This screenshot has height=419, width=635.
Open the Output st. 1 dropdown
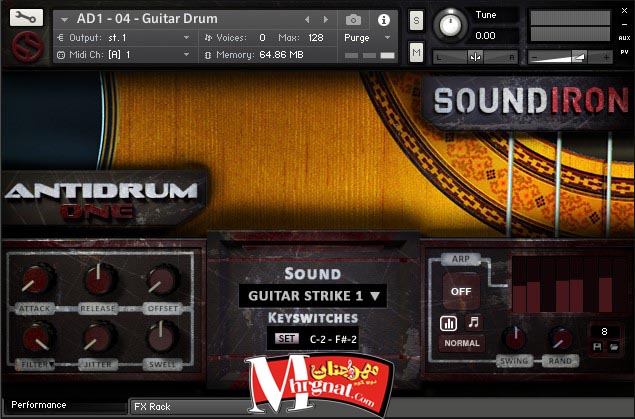[130, 38]
